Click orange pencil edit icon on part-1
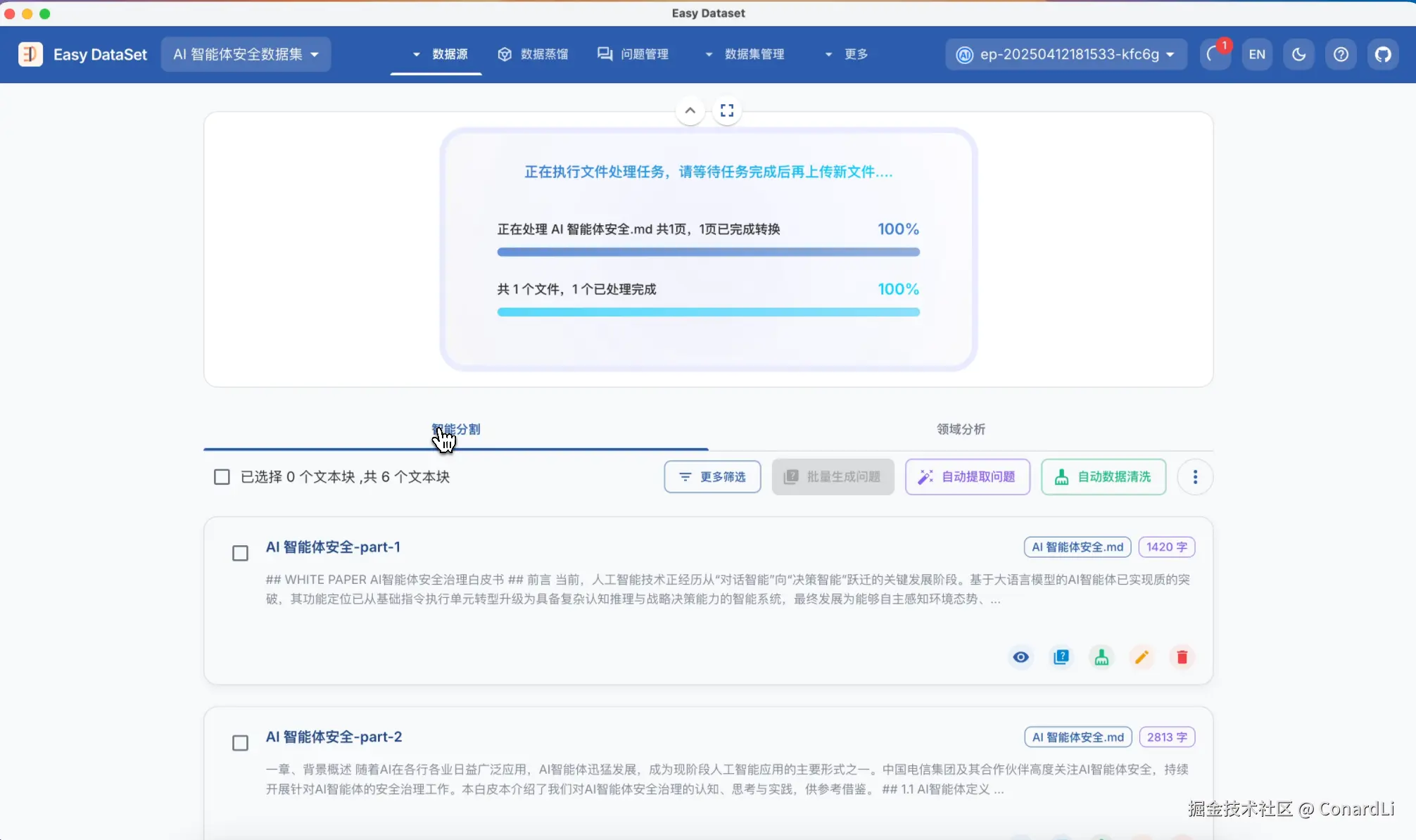 pyautogui.click(x=1142, y=657)
